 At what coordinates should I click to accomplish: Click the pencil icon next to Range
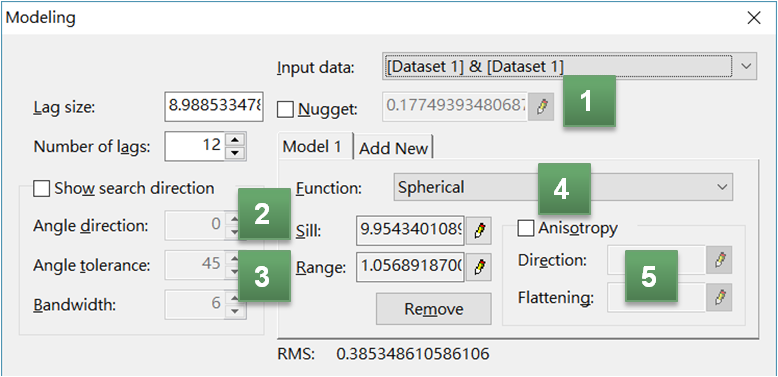coord(478,268)
